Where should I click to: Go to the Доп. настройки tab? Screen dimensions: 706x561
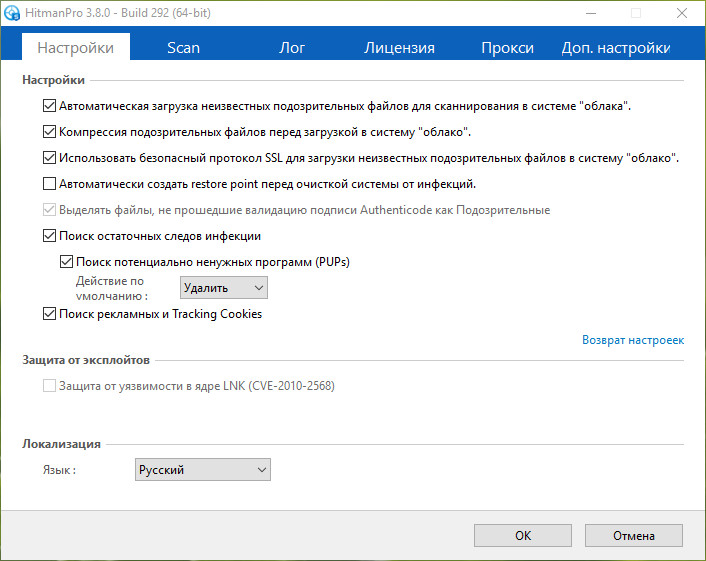pos(615,47)
